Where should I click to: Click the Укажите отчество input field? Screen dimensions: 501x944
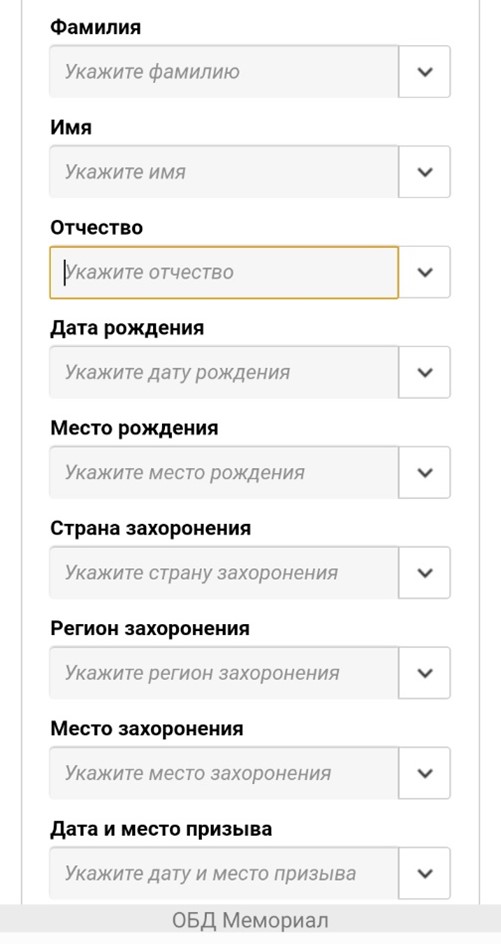(224, 272)
